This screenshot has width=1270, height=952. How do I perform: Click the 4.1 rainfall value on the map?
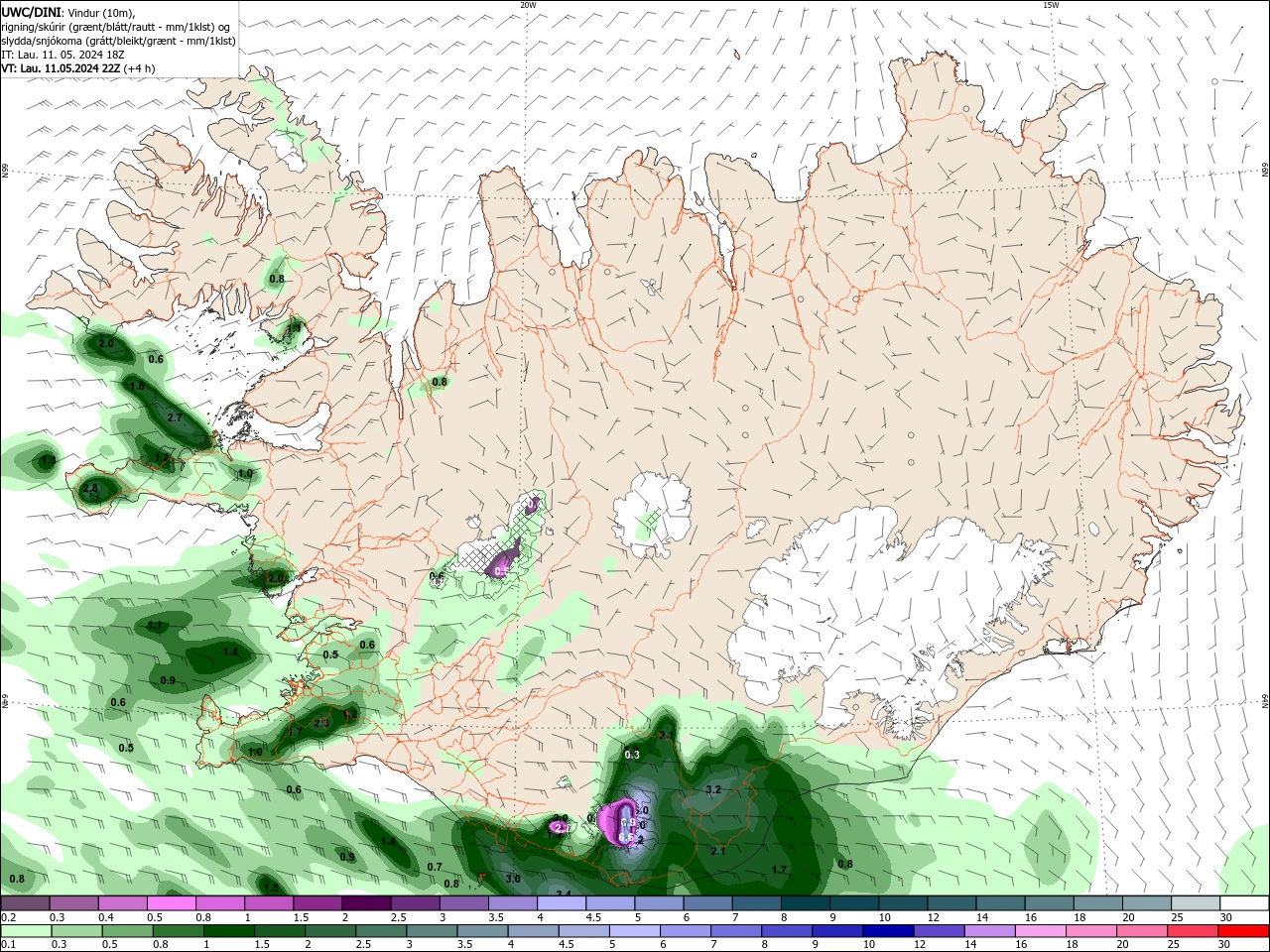155,627
